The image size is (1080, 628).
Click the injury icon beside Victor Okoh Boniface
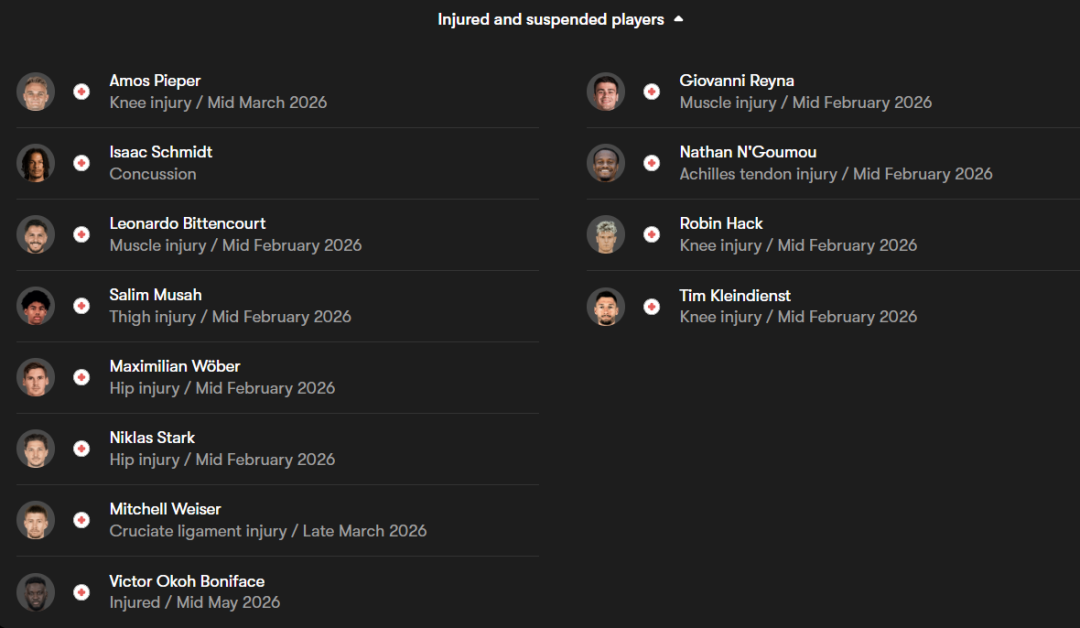click(82, 592)
